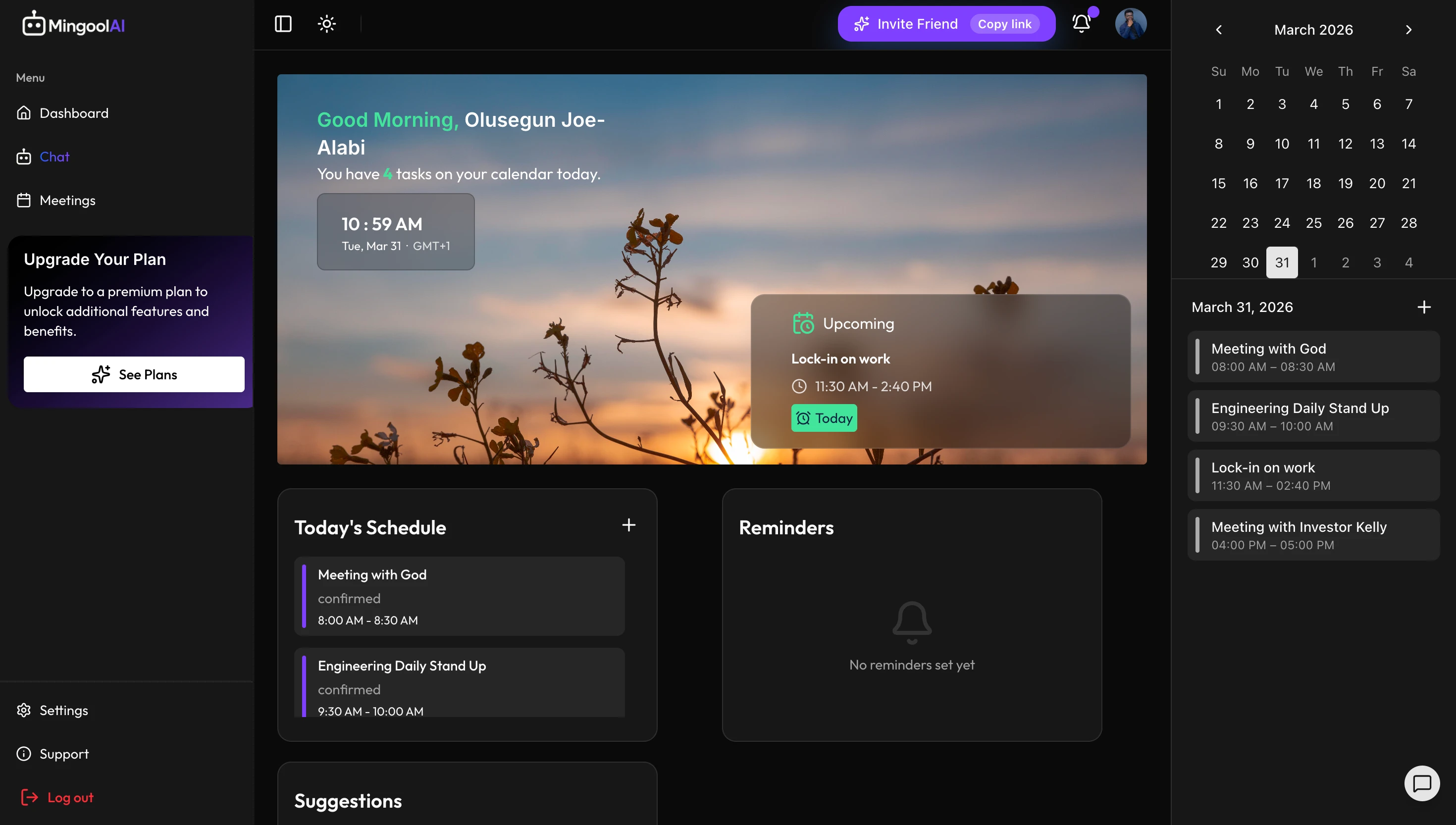Viewport: 1456px width, 825px height.
Task: Click the Upcoming calendar-clock icon
Action: pyautogui.click(x=803, y=323)
